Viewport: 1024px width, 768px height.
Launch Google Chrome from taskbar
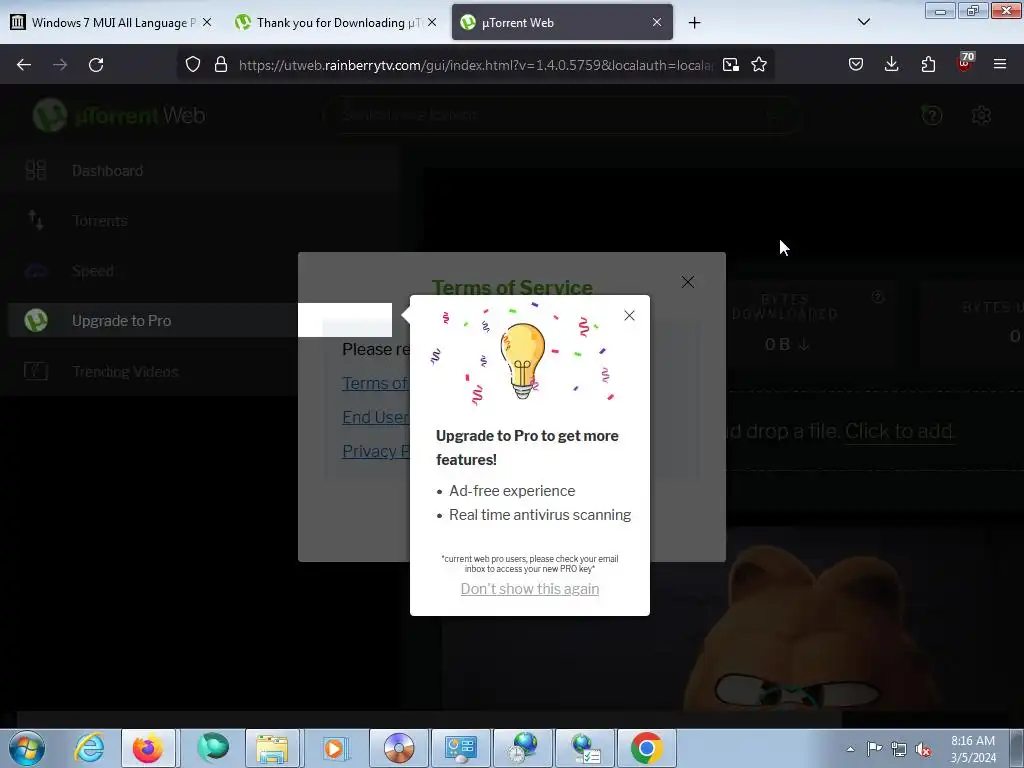point(647,748)
